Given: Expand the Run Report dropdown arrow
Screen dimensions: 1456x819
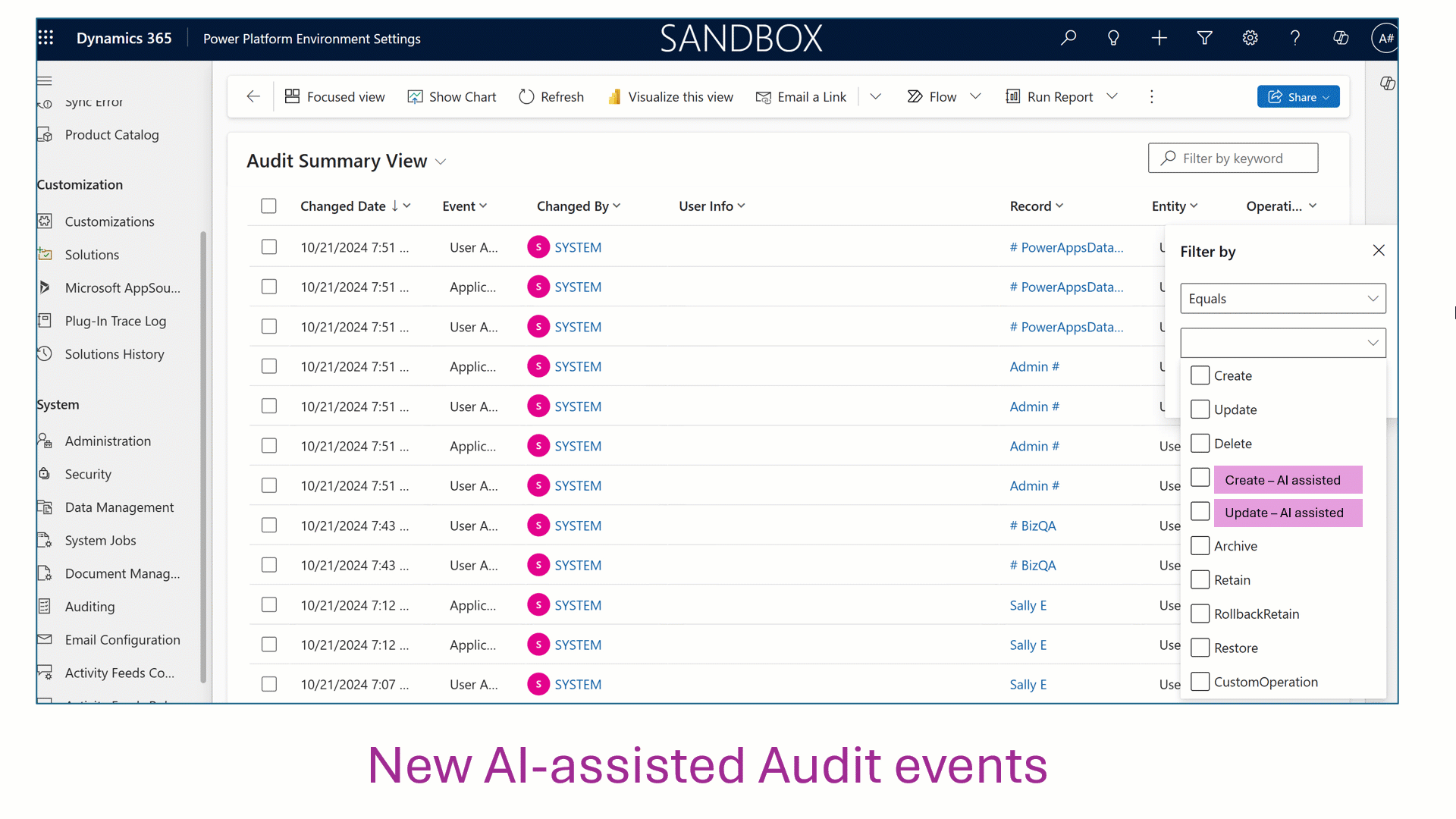Looking at the screenshot, I should (x=1112, y=96).
